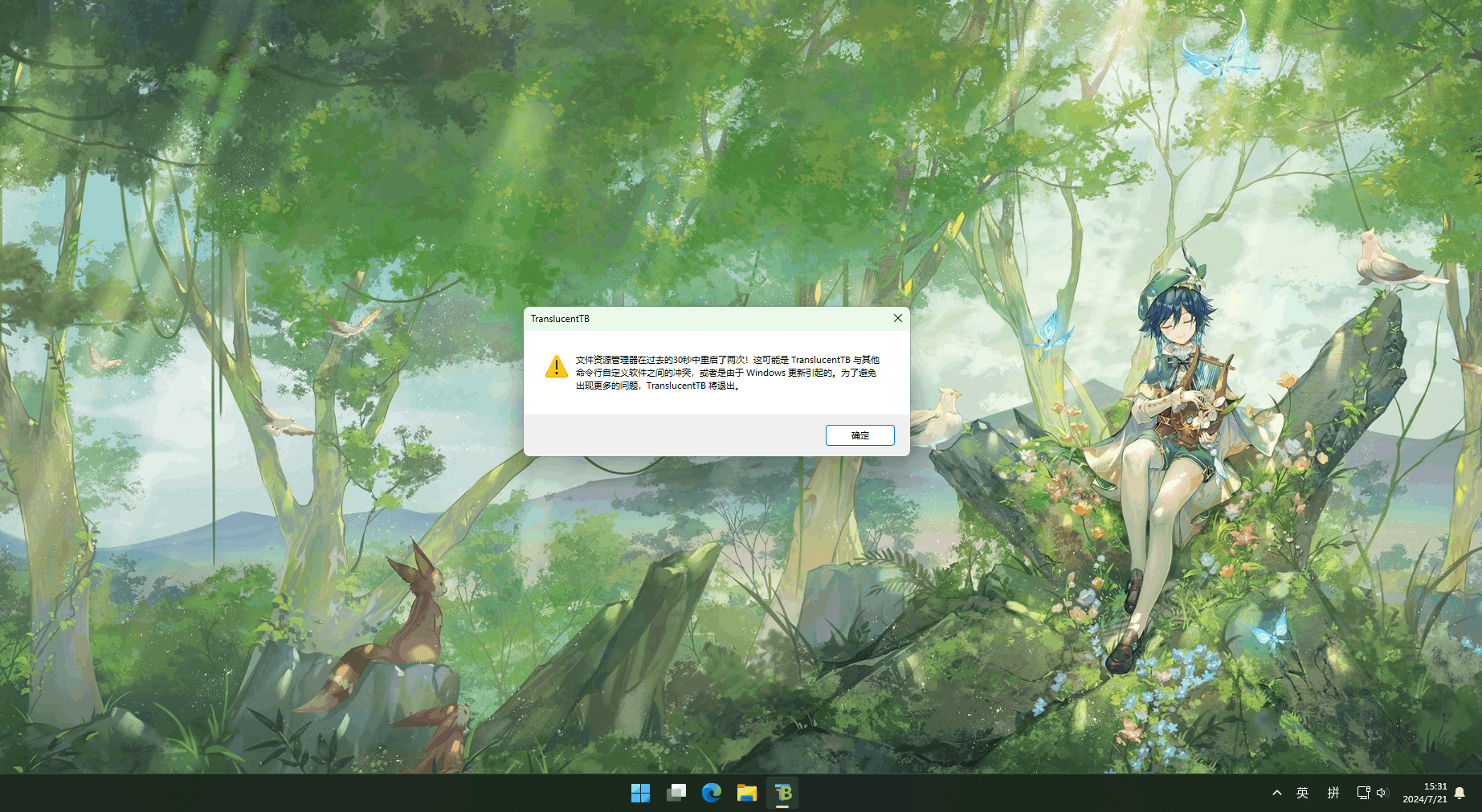This screenshot has height=812, width=1482.
Task: Click the yellow warning icon in the dialog
Action: coord(557,369)
